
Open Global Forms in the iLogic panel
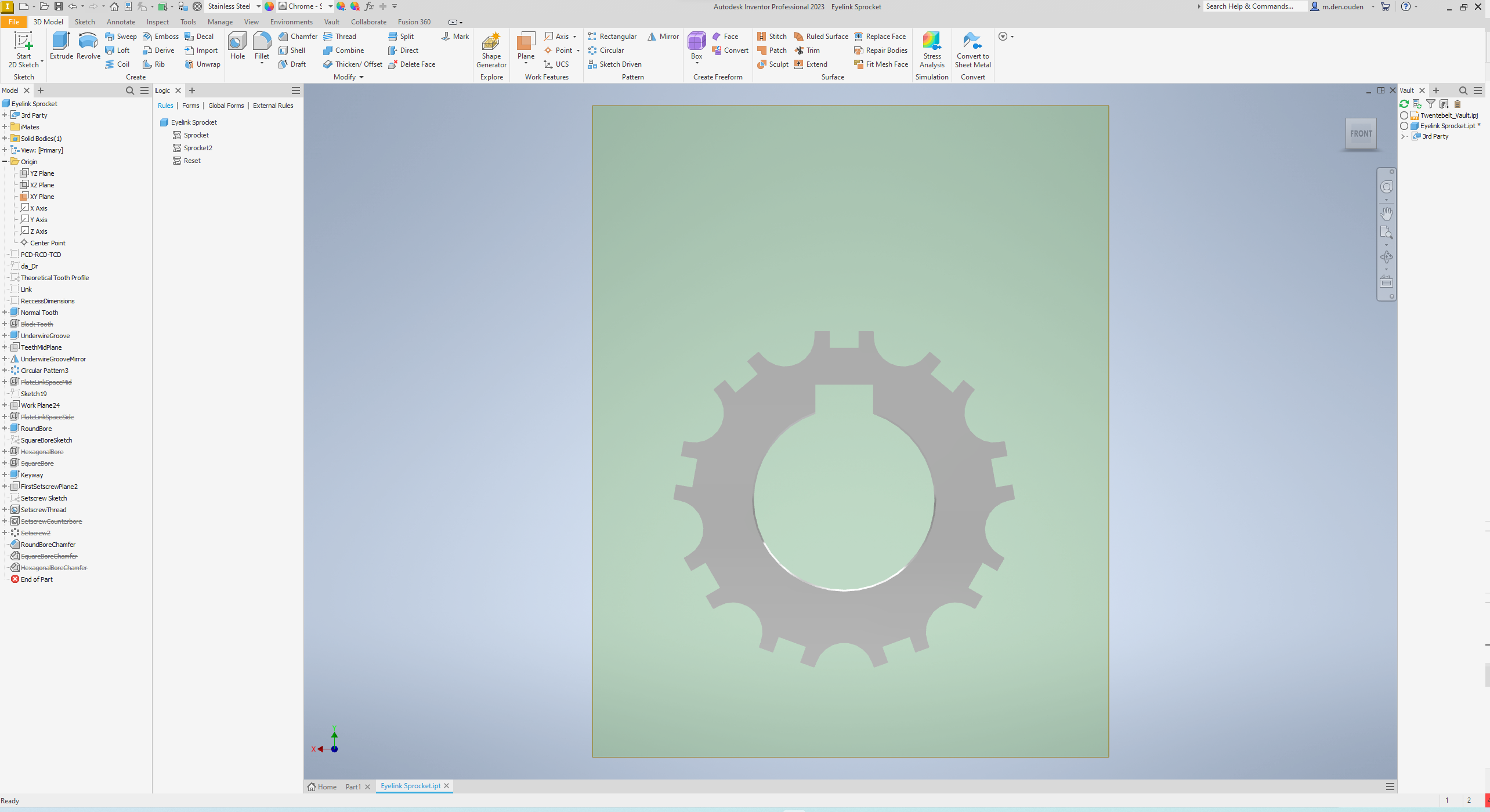pyautogui.click(x=226, y=105)
